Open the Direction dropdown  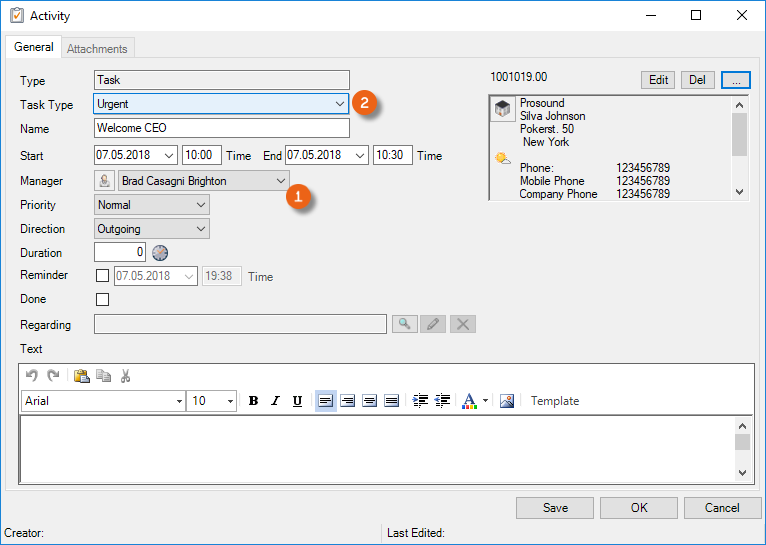pyautogui.click(x=200, y=229)
